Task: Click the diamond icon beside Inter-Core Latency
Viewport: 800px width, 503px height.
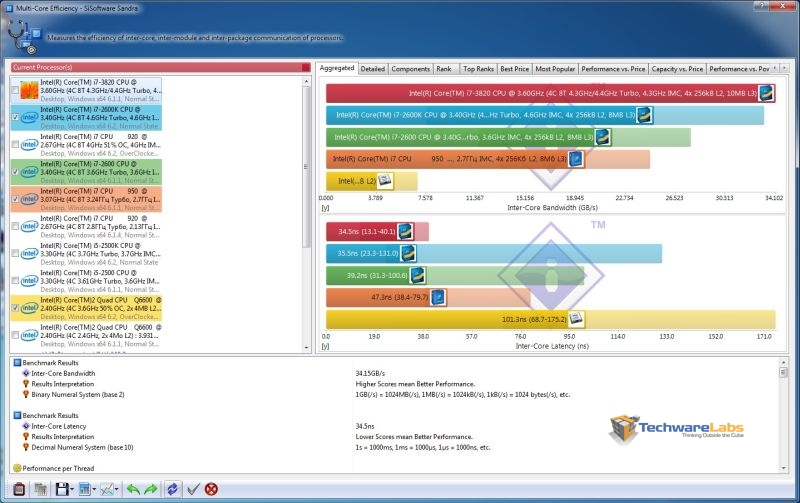Action: click(x=26, y=426)
